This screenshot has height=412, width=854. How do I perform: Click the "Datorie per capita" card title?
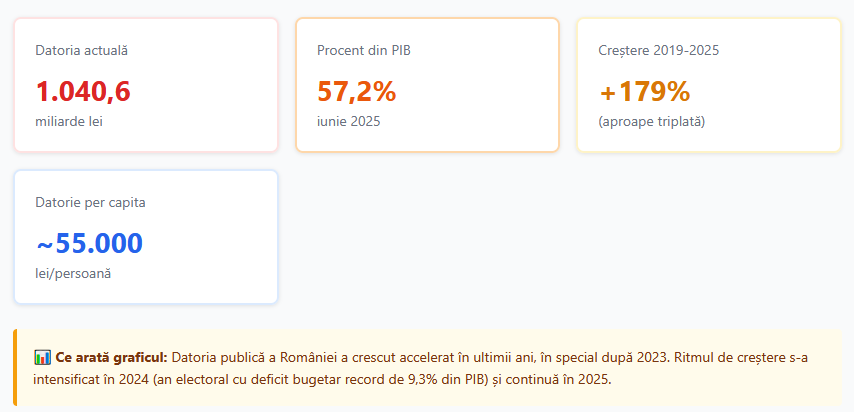[90, 202]
